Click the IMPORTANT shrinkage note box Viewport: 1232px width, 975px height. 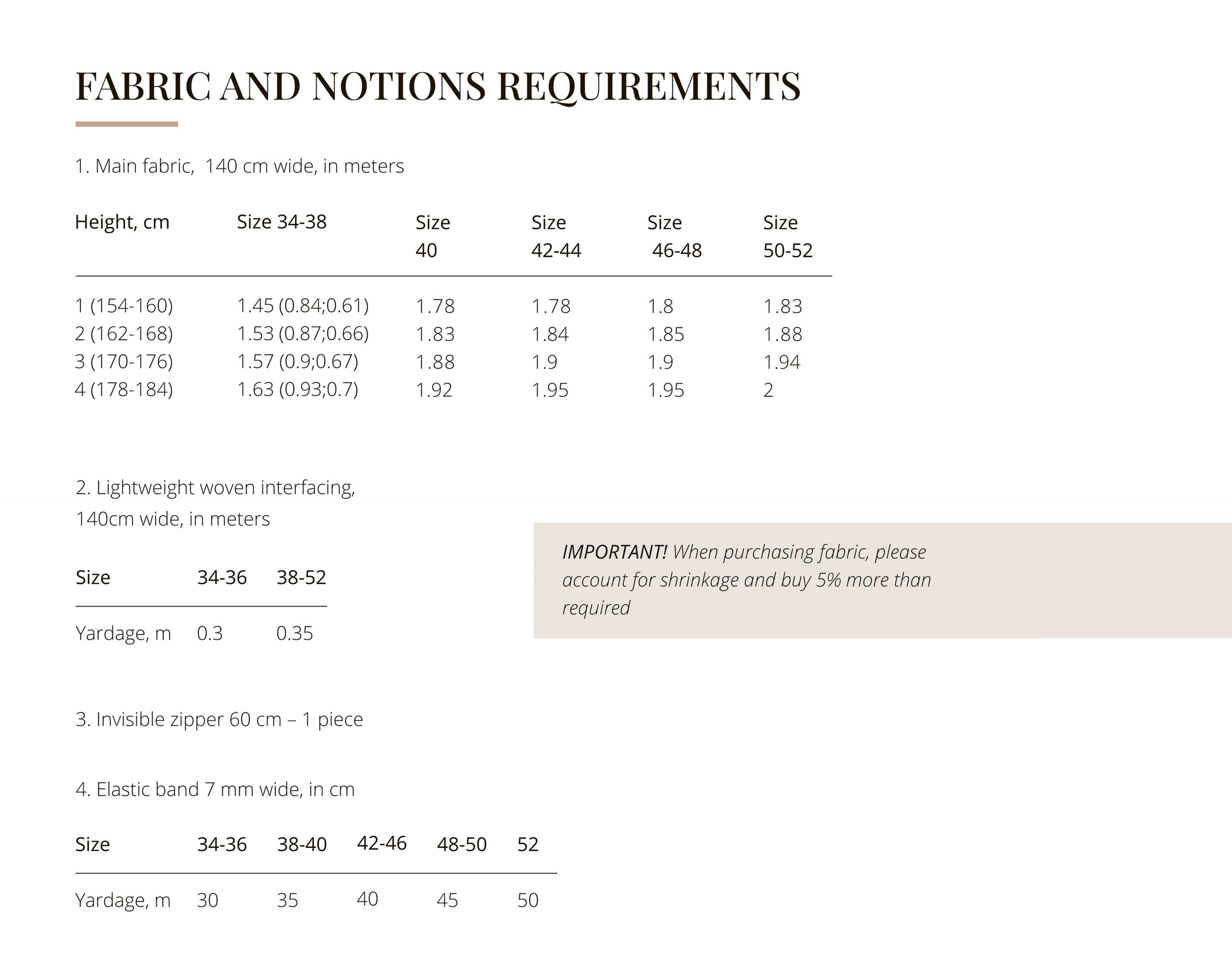point(882,580)
